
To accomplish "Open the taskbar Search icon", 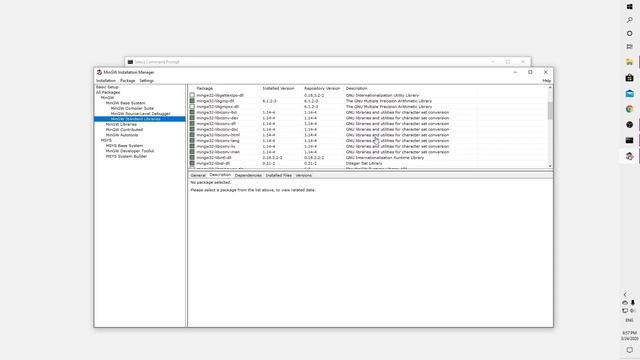I will click(629, 20).
